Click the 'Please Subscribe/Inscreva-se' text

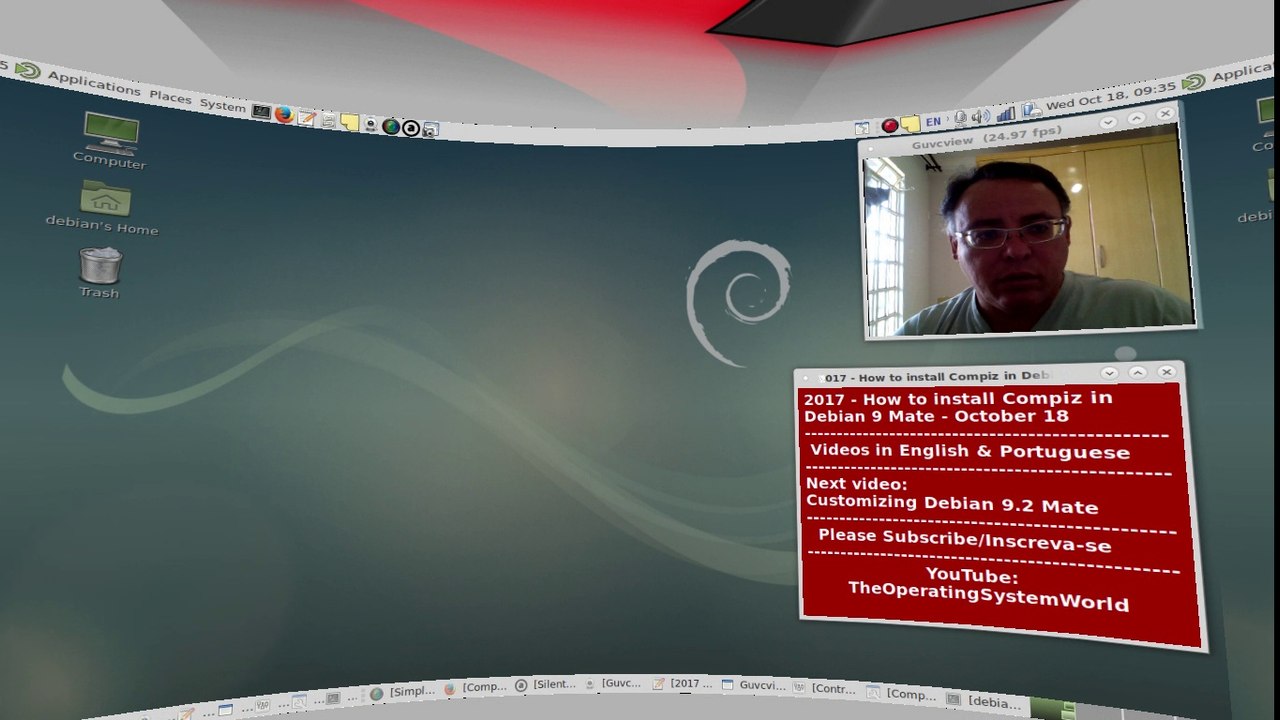click(964, 539)
